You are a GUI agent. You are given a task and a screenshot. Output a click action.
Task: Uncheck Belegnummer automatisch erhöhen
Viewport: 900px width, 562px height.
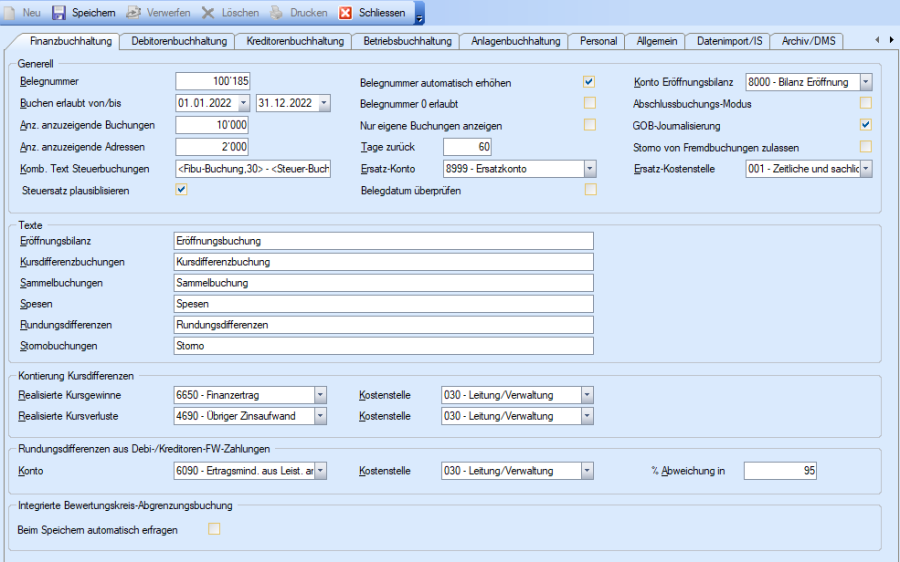click(590, 82)
